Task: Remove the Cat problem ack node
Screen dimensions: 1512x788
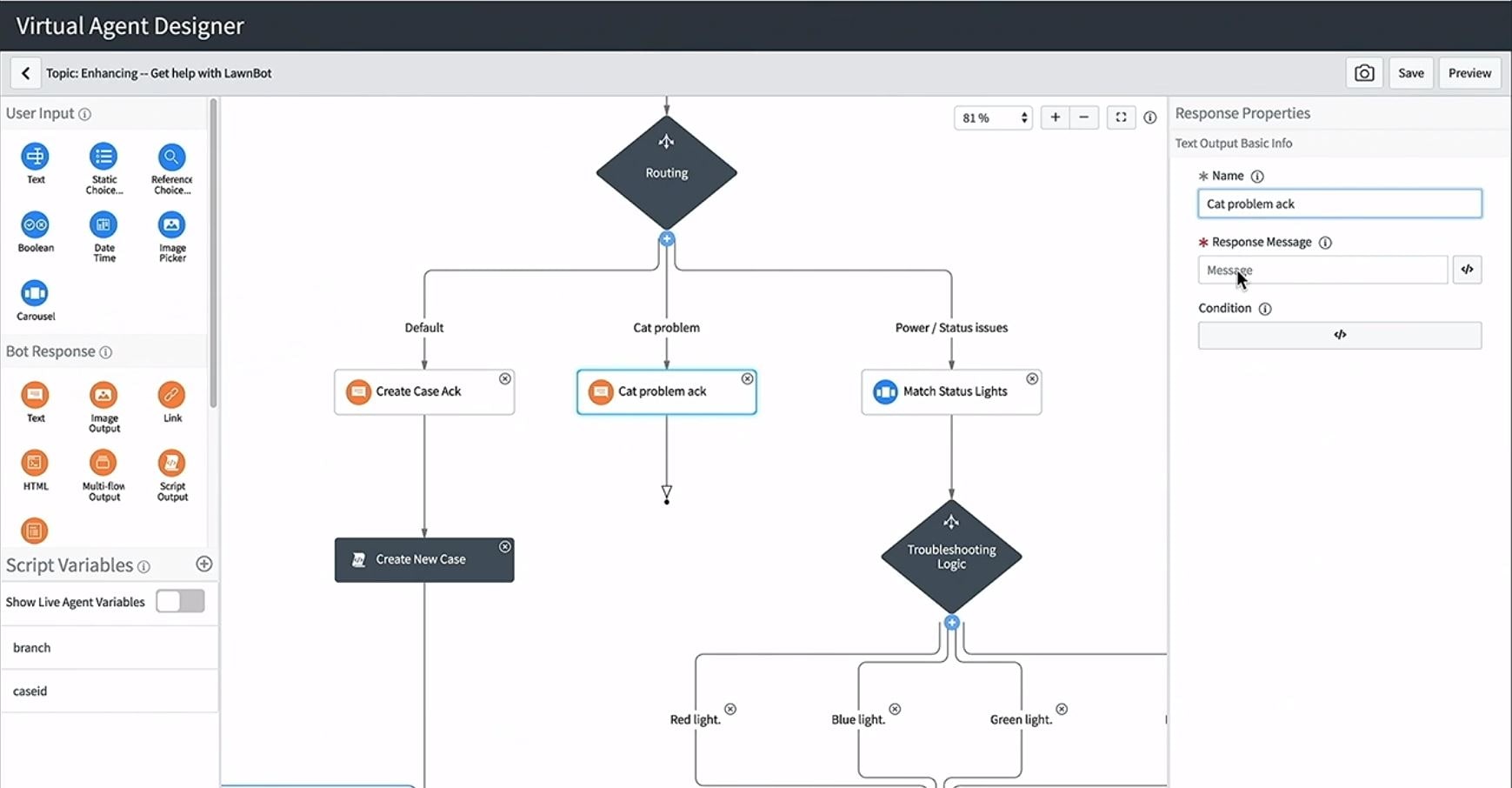Action: click(748, 378)
